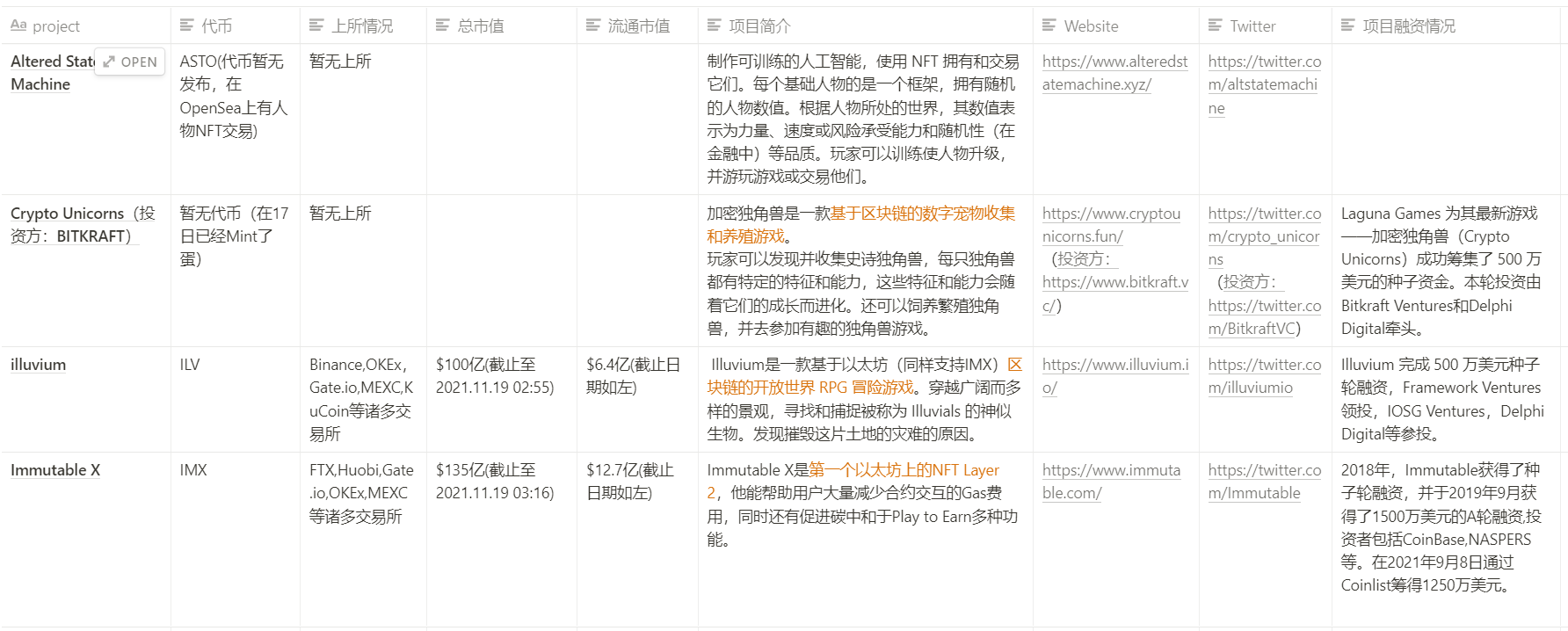The image size is (1568, 631).
Task: Click the text icon beside 代币 header
Action: [x=186, y=25]
